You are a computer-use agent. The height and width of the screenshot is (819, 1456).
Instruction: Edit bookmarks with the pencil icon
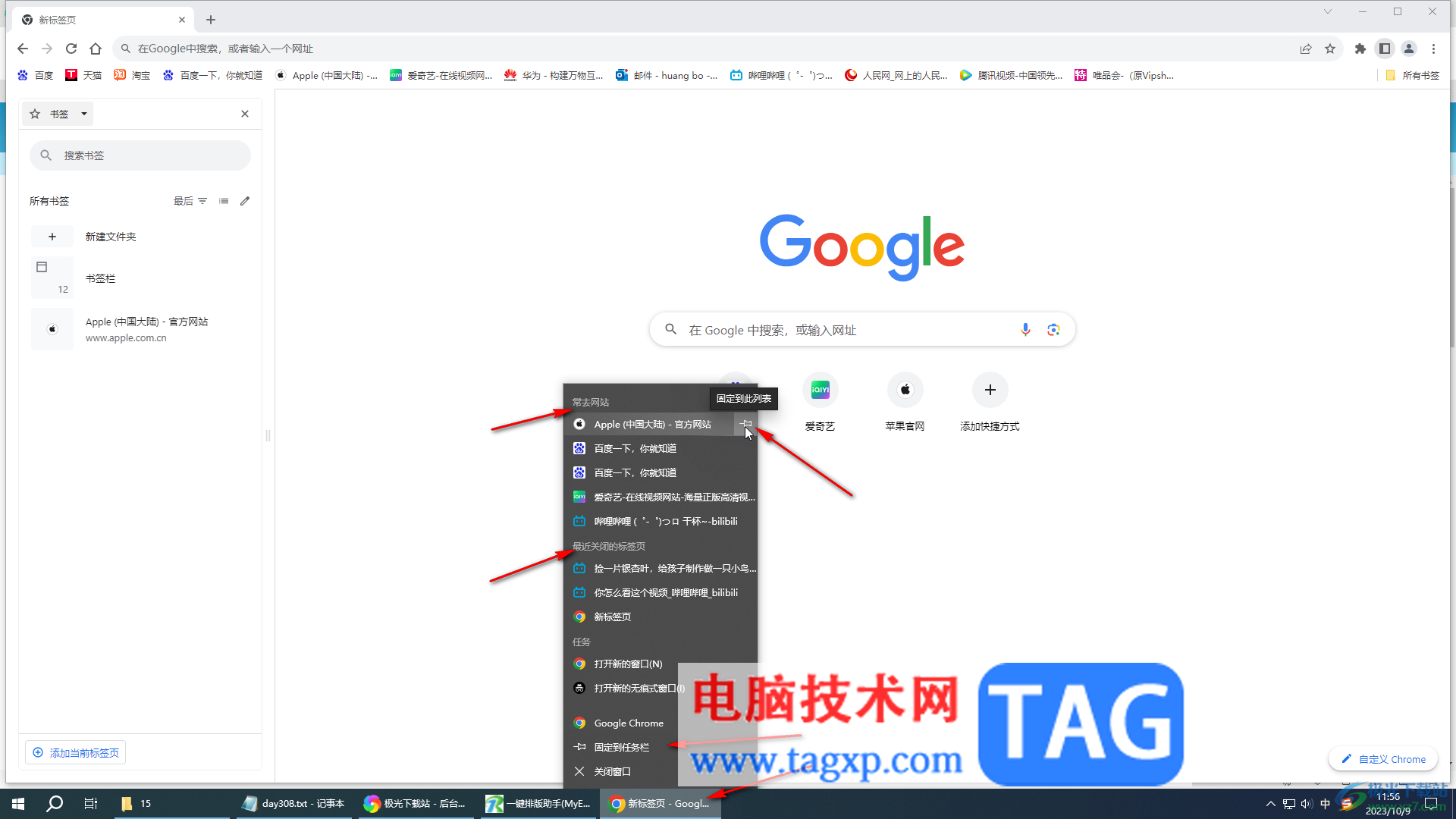click(x=245, y=201)
